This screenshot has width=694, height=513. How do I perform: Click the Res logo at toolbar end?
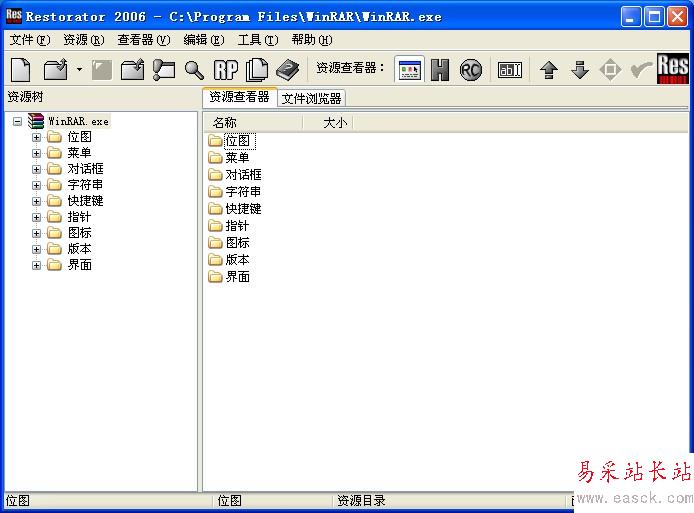coord(673,69)
